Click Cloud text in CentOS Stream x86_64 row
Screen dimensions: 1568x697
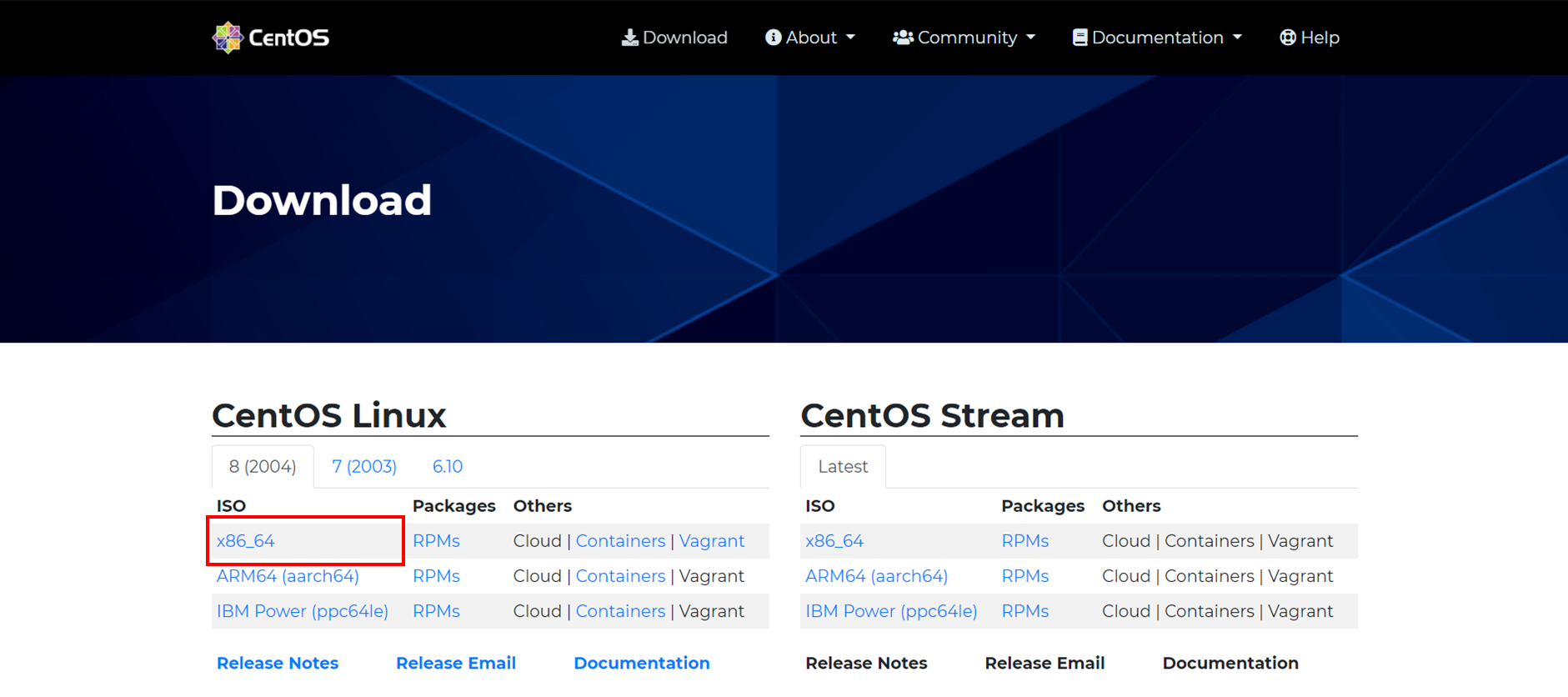pyautogui.click(x=1126, y=541)
